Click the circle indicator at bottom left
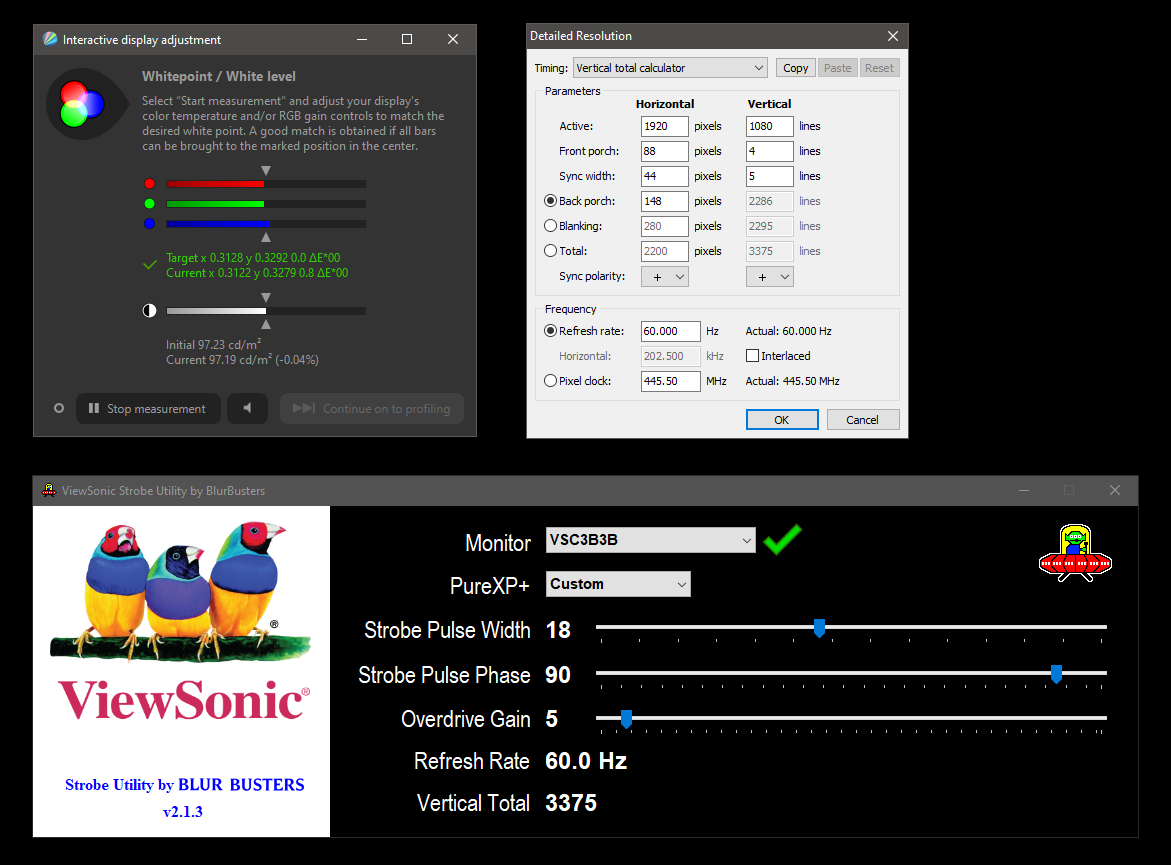The image size is (1171, 865). point(58,408)
